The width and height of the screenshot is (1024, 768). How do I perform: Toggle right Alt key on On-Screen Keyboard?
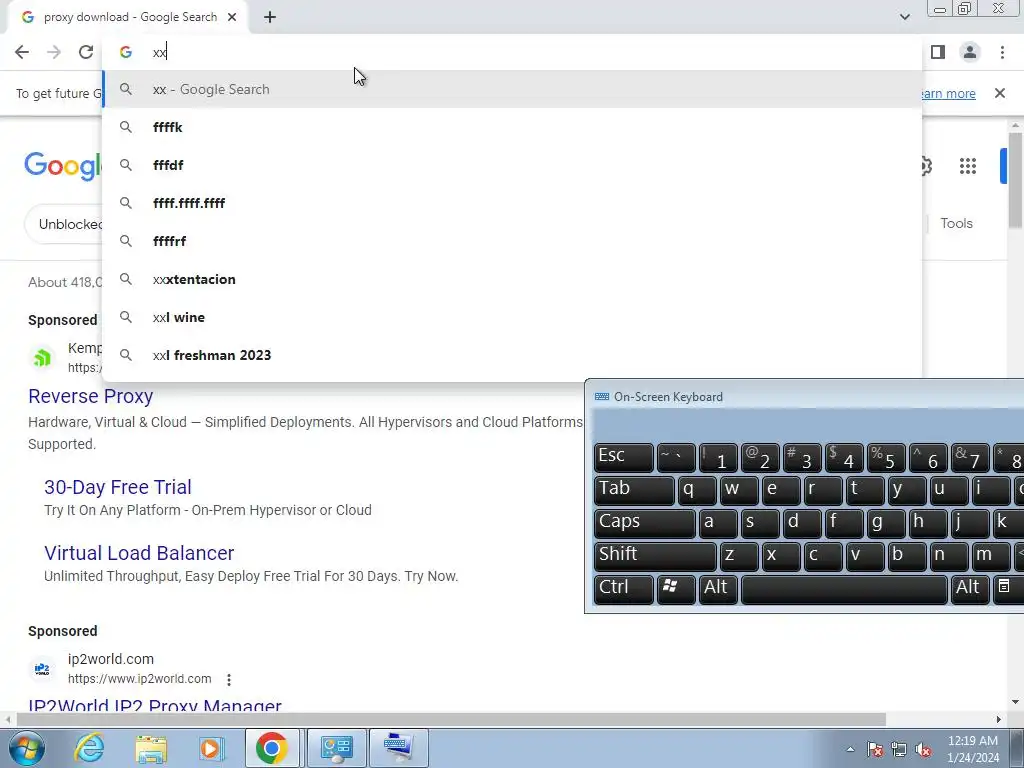point(969,589)
